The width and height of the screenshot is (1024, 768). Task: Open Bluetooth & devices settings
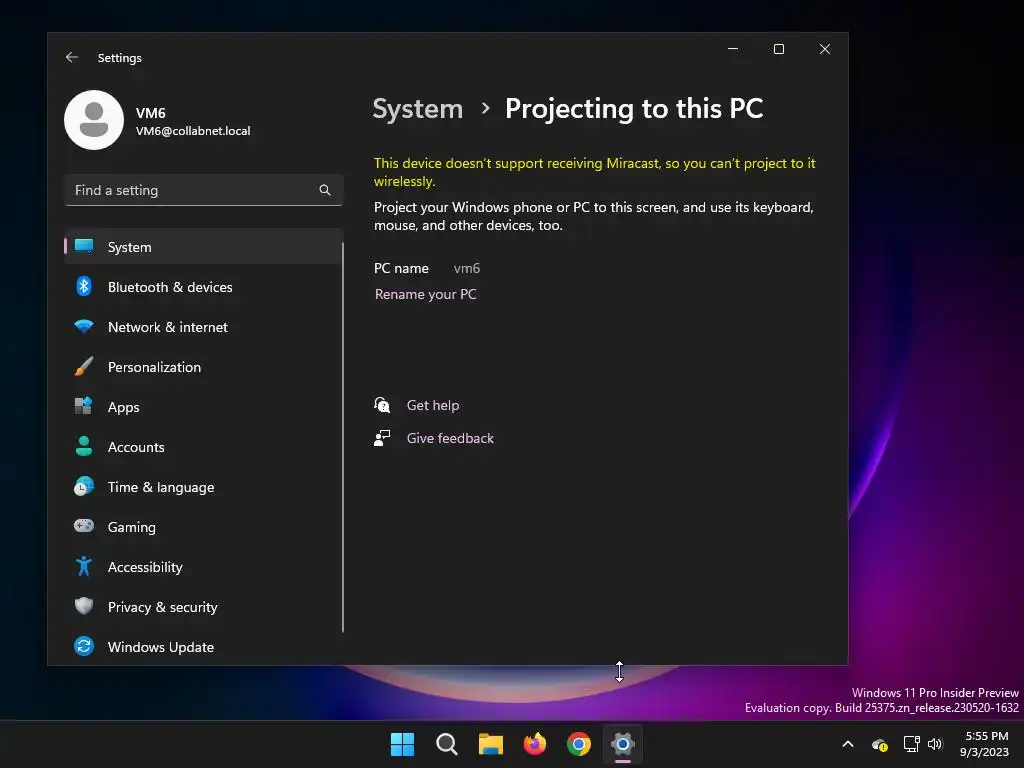203,287
